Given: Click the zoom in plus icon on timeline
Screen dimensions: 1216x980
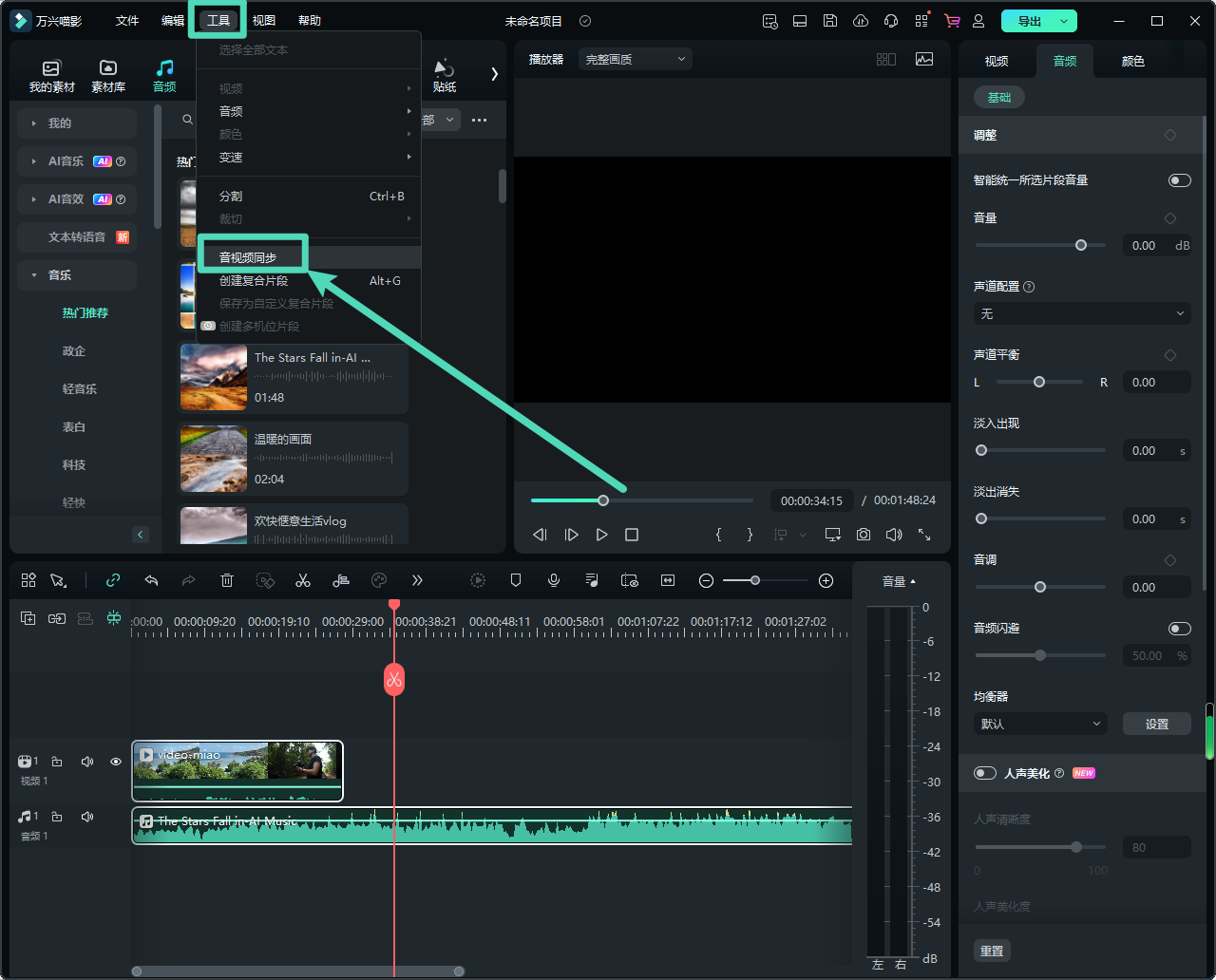Looking at the screenshot, I should 826,580.
